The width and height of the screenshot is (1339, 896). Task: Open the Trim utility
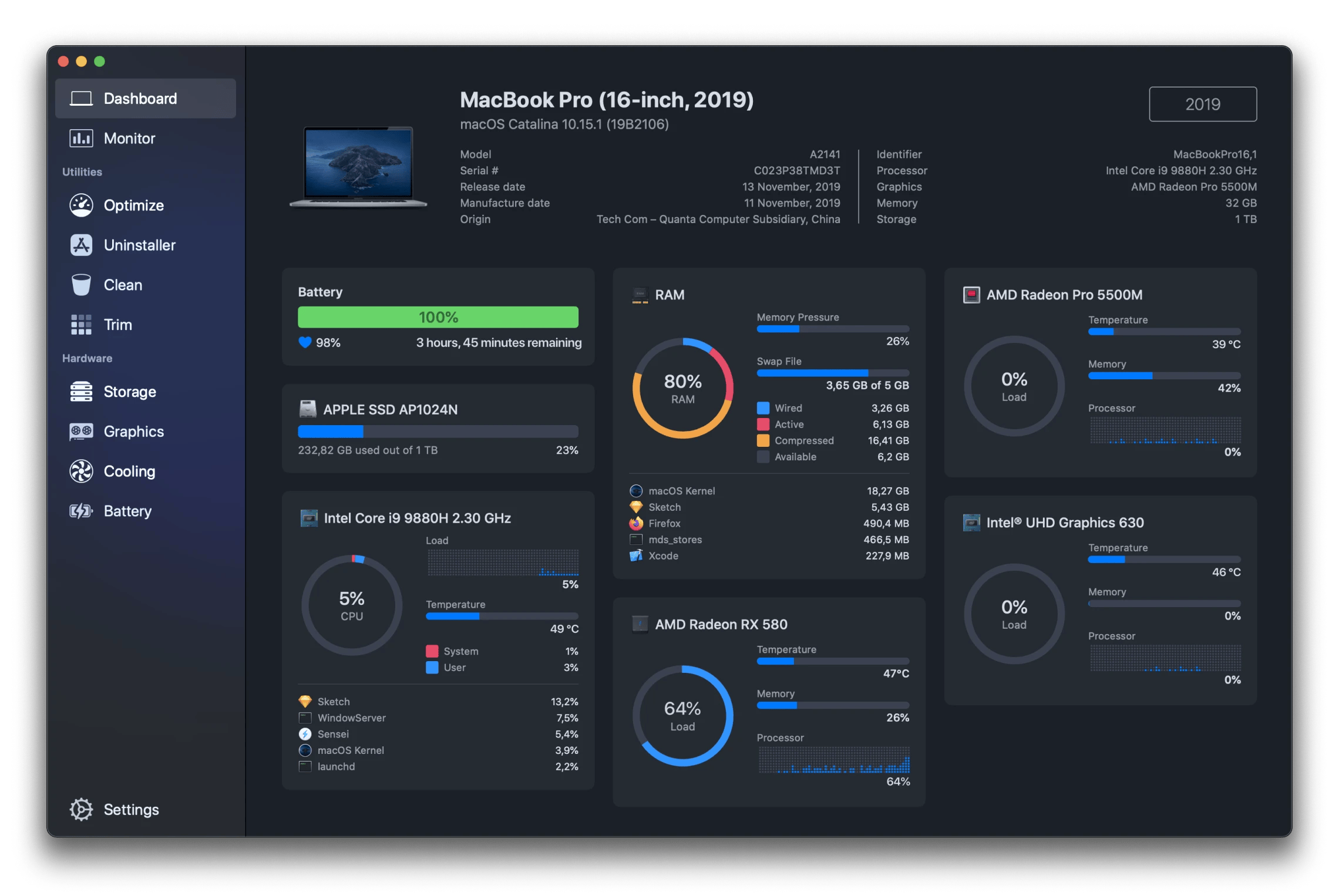point(145,325)
